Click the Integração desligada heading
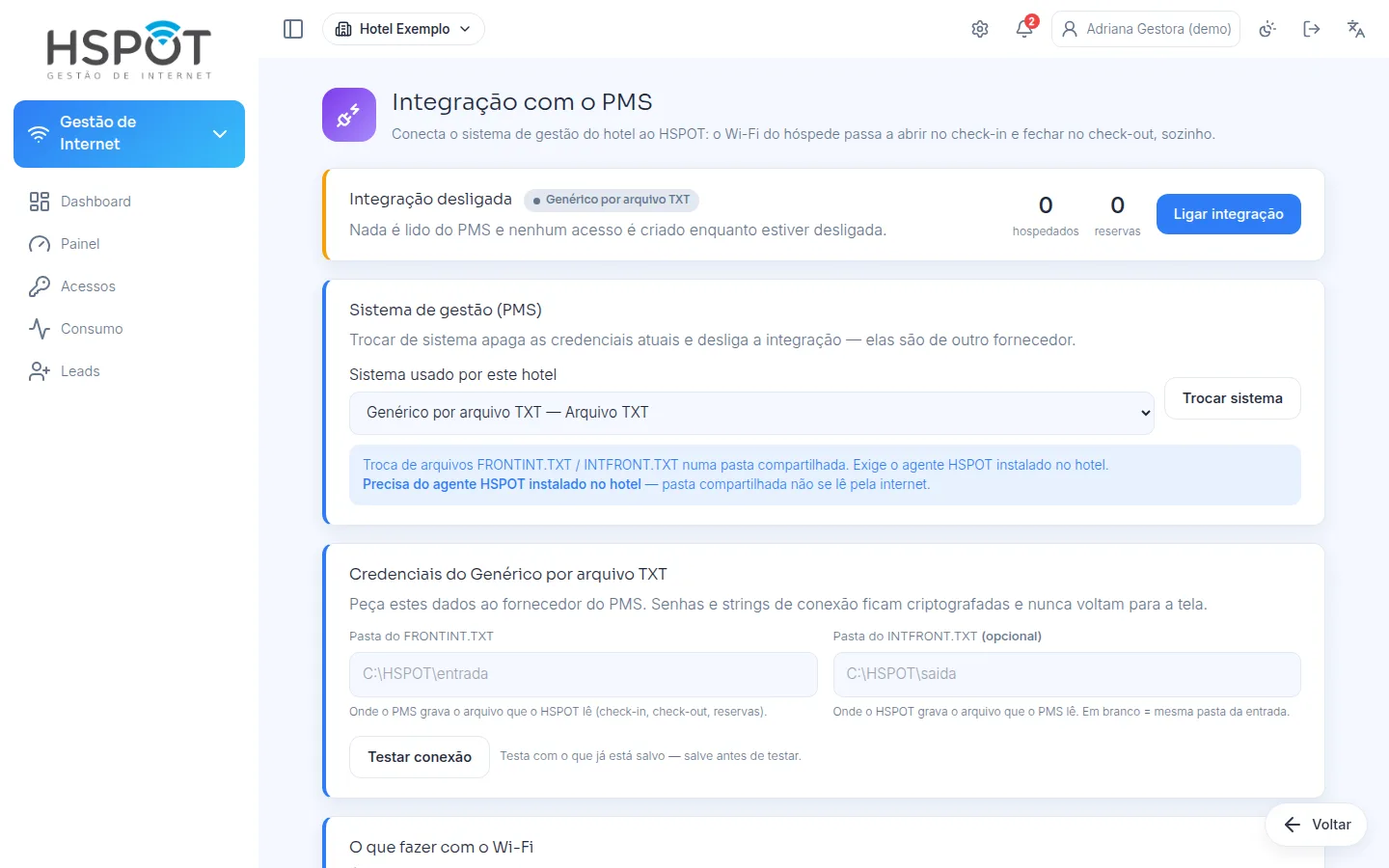 click(x=430, y=199)
